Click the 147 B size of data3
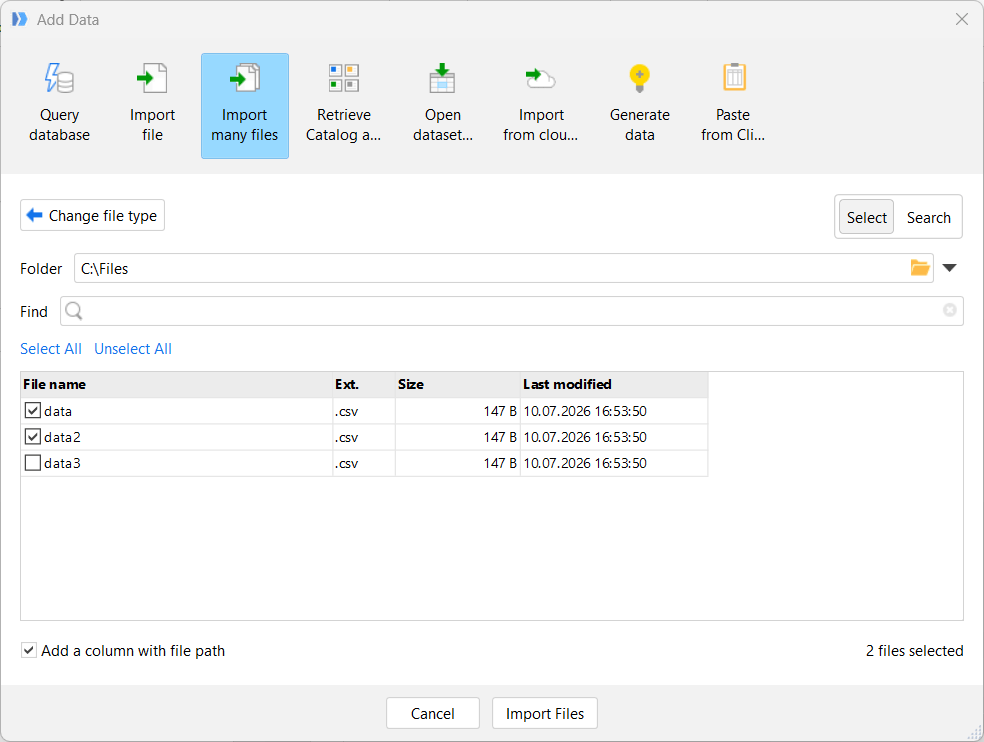This screenshot has width=984, height=742. [500, 463]
